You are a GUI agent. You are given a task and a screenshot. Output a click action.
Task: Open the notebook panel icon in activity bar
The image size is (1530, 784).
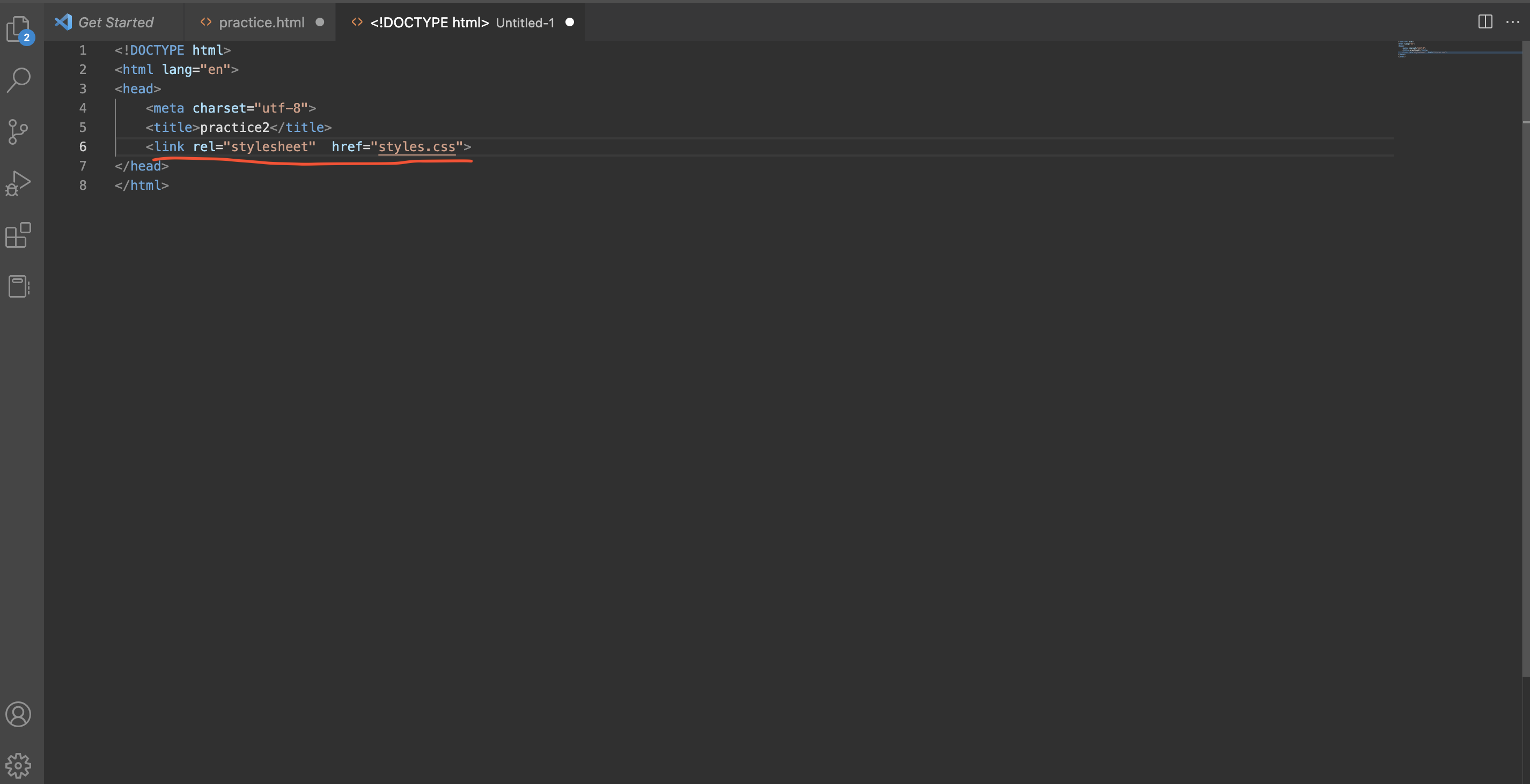click(x=18, y=287)
